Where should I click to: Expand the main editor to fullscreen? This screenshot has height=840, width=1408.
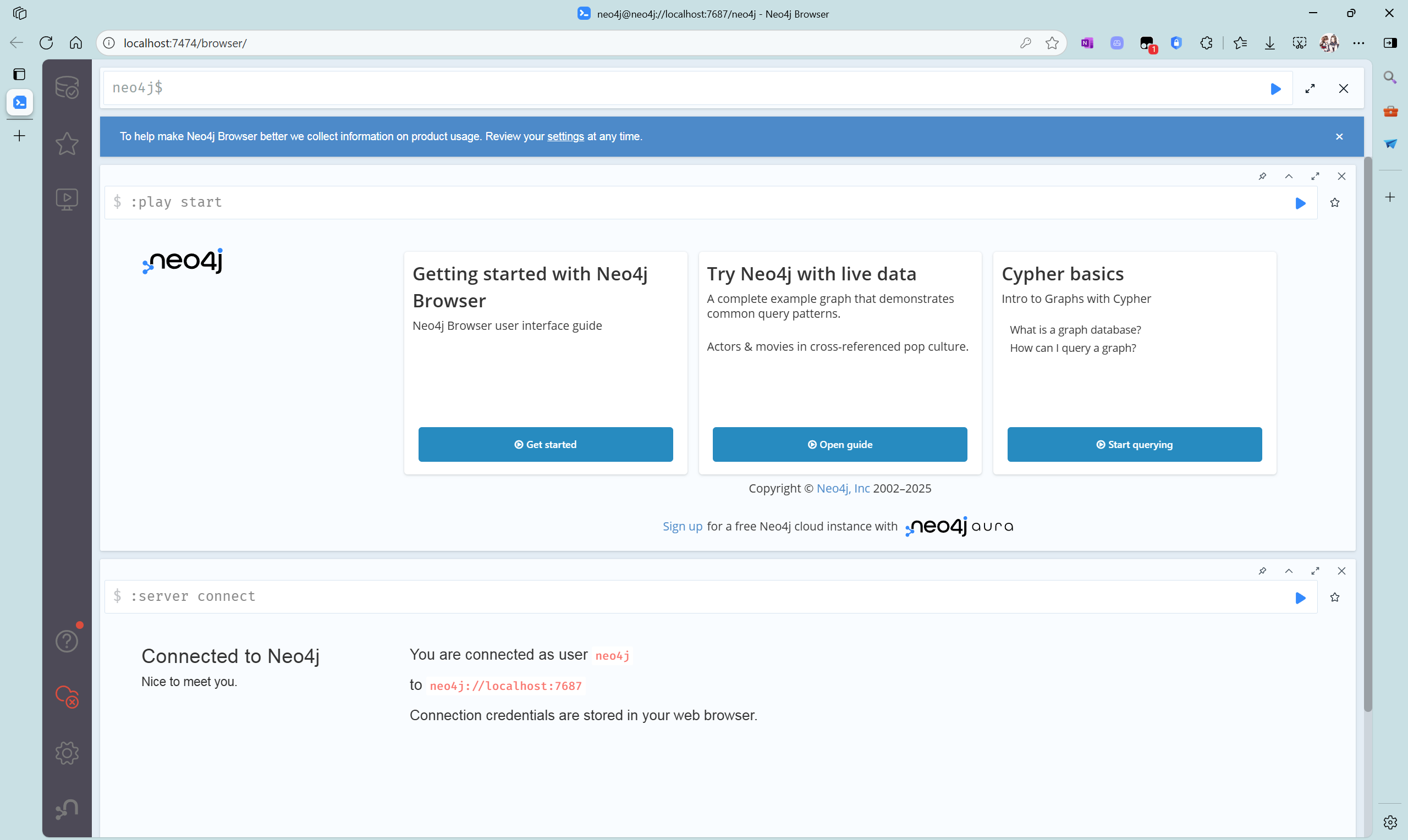1310,89
